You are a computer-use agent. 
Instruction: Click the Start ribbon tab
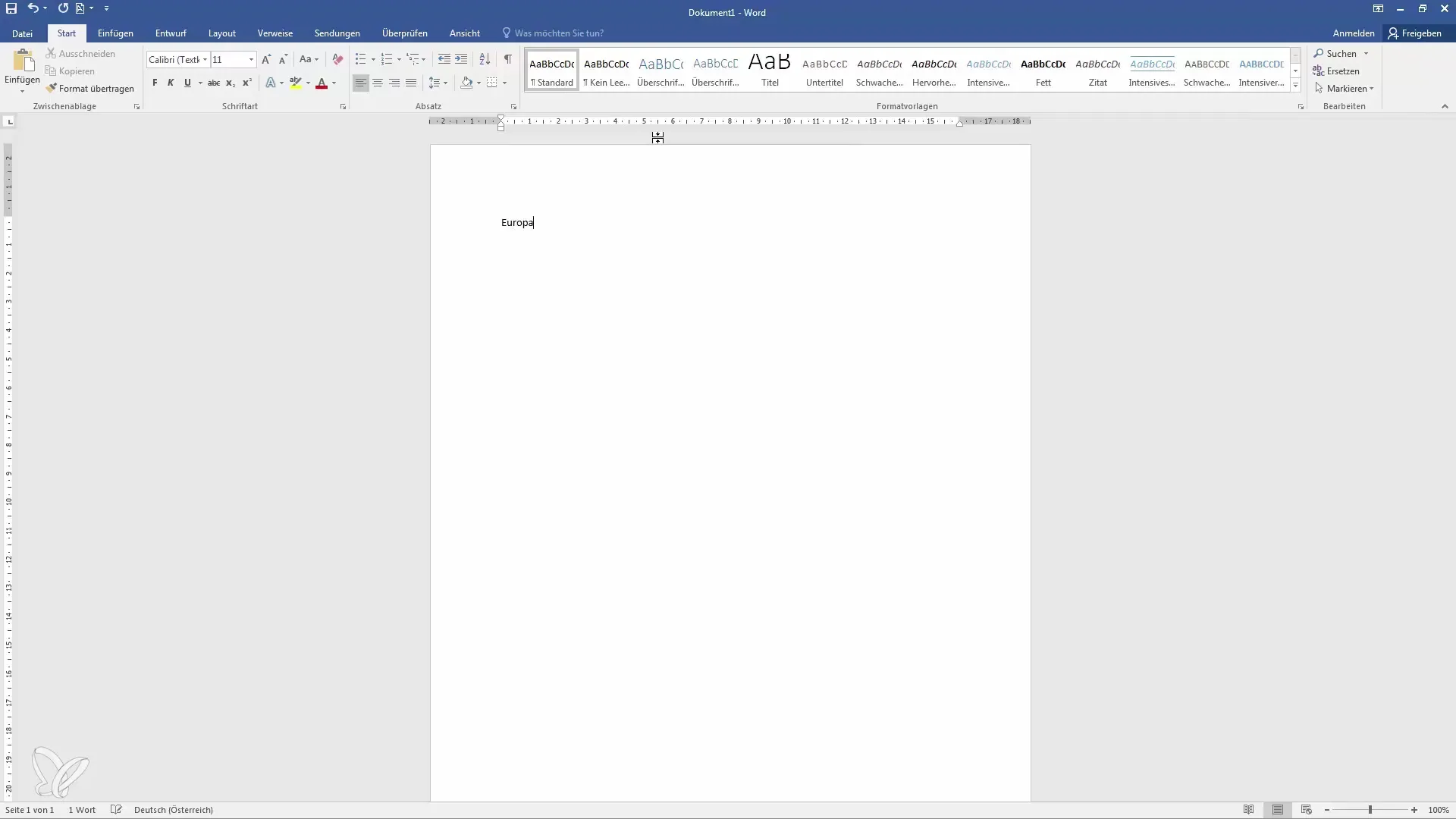point(66,33)
